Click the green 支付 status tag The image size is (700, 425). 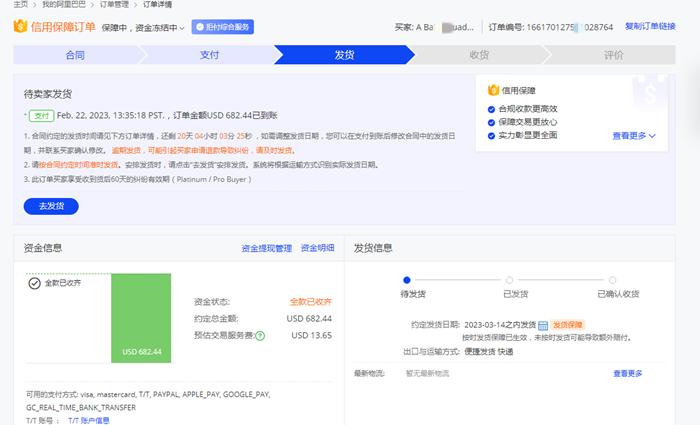click(x=41, y=116)
